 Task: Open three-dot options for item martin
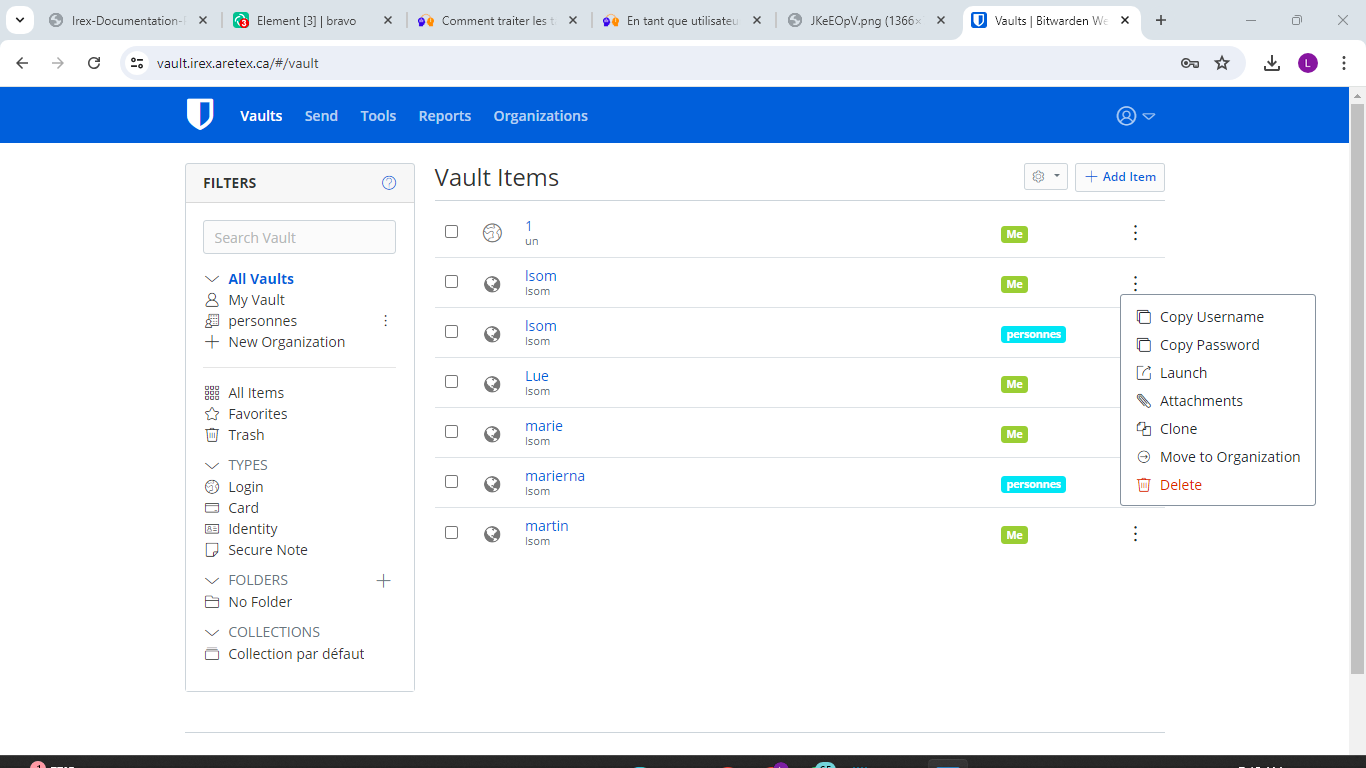tap(1135, 534)
